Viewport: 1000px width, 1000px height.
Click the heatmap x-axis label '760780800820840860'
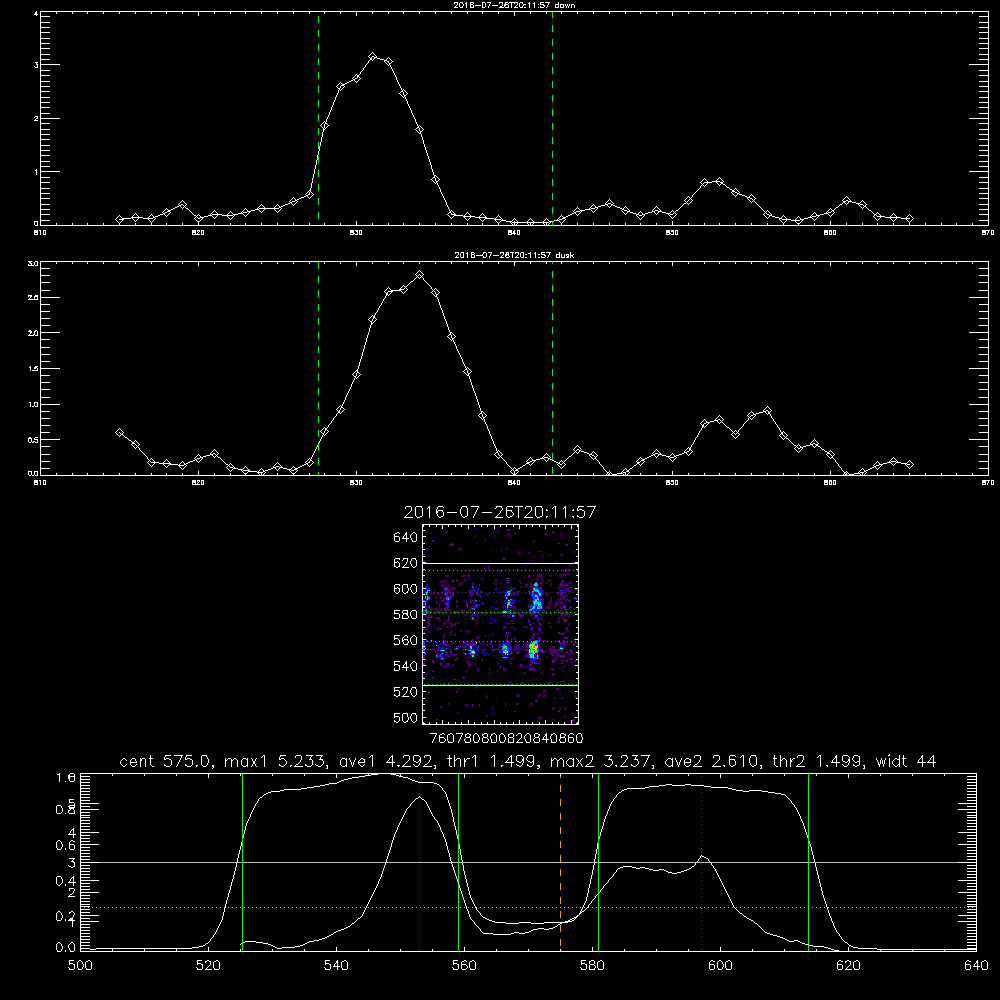pyautogui.click(x=506, y=739)
